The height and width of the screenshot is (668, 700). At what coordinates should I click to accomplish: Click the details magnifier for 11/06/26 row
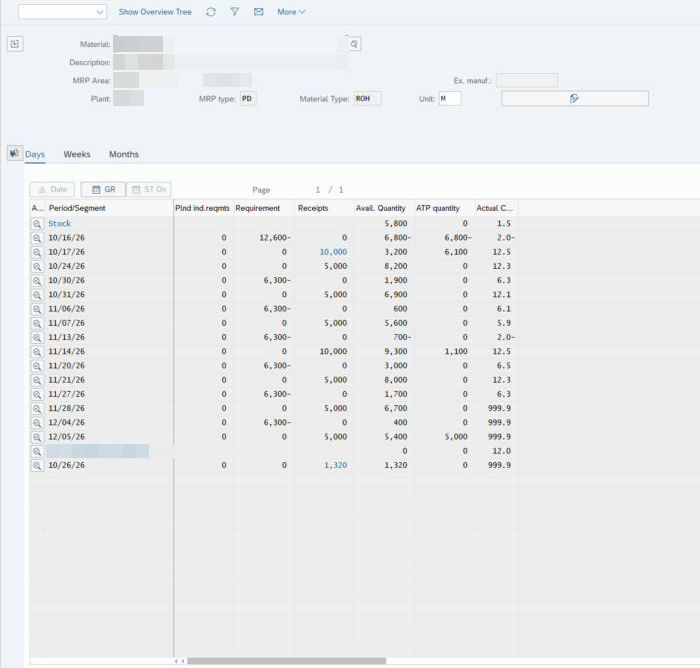(x=37, y=309)
